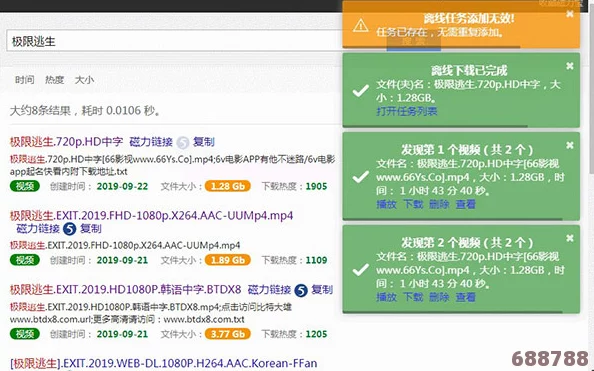This screenshot has width=594, height=371.
Task: Click 磁力链接 under the FHD-1080p UUMp4 result
Action: tap(38, 229)
